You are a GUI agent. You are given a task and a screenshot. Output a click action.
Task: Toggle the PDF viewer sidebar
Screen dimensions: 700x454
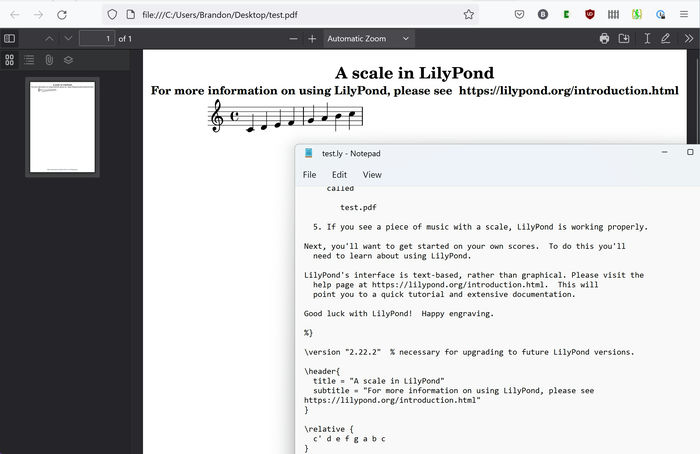pyautogui.click(x=10, y=38)
